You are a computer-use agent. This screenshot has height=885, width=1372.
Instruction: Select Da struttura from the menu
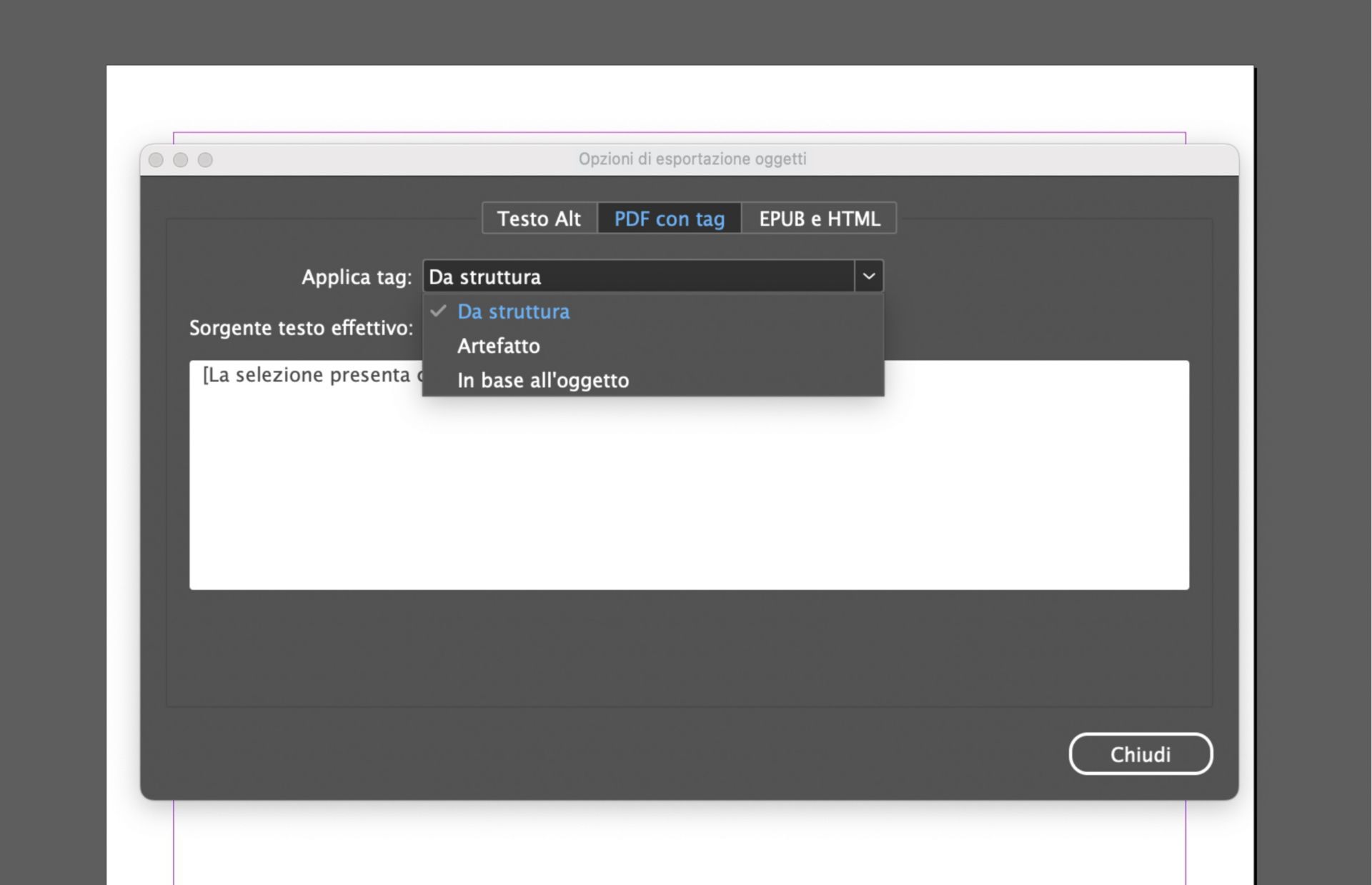(512, 311)
